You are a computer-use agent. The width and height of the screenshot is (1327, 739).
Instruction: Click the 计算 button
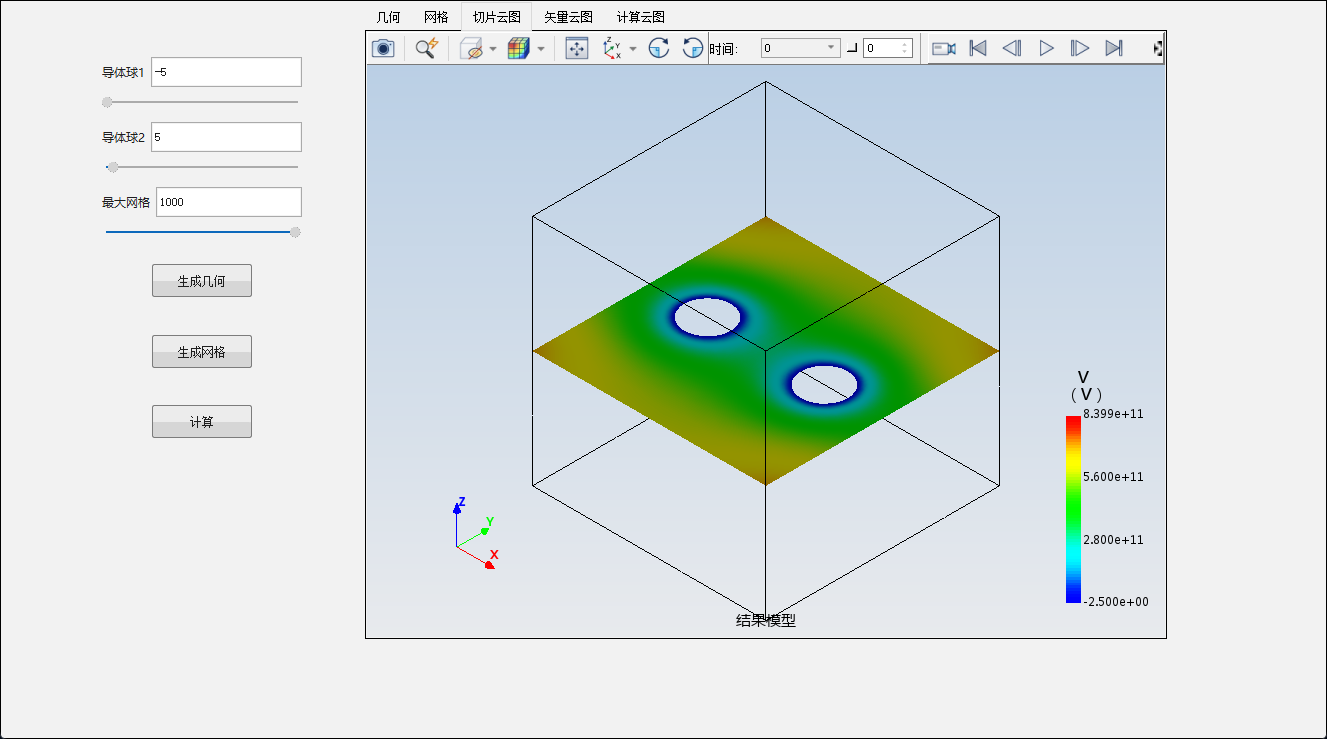coord(202,422)
